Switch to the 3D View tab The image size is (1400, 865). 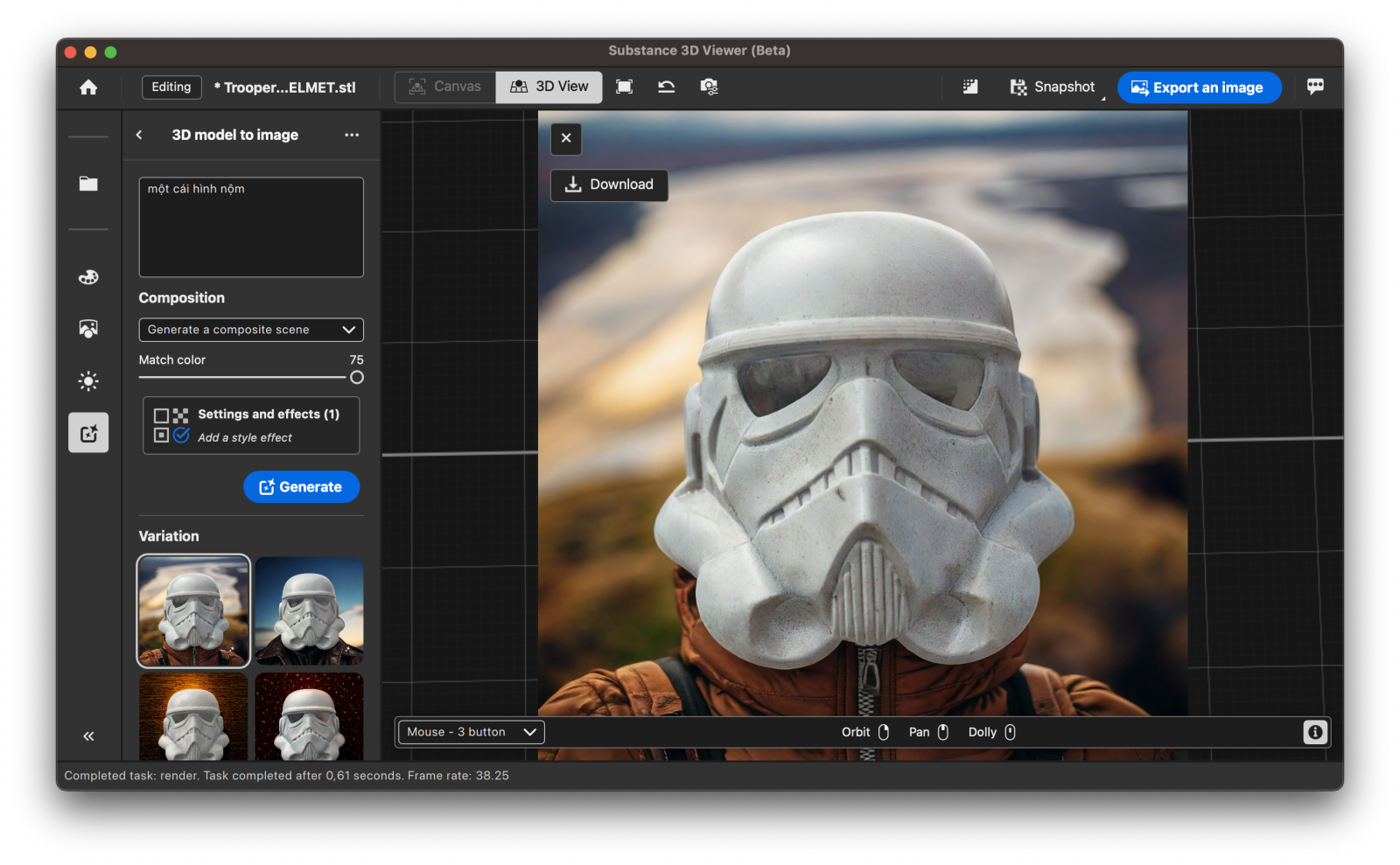coord(549,87)
